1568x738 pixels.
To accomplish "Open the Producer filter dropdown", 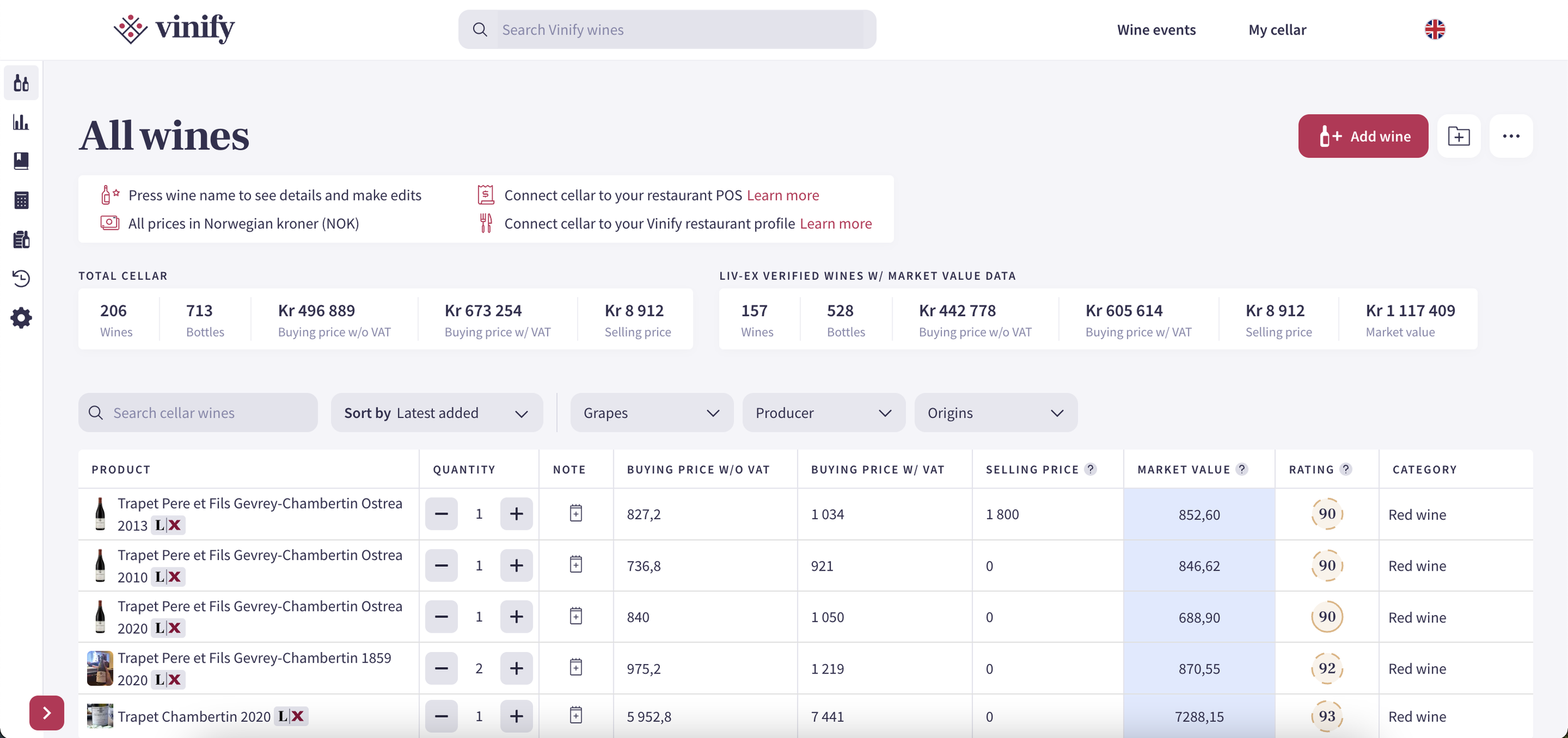I will pos(824,413).
